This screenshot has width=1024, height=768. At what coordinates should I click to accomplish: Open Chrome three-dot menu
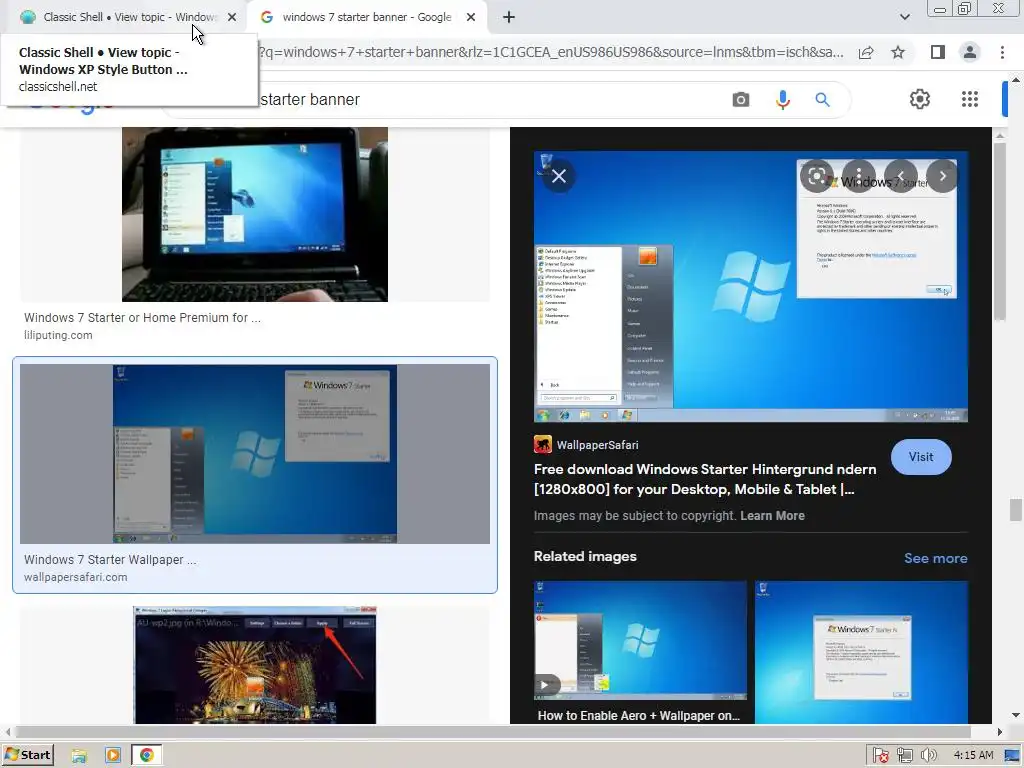tap(1002, 52)
